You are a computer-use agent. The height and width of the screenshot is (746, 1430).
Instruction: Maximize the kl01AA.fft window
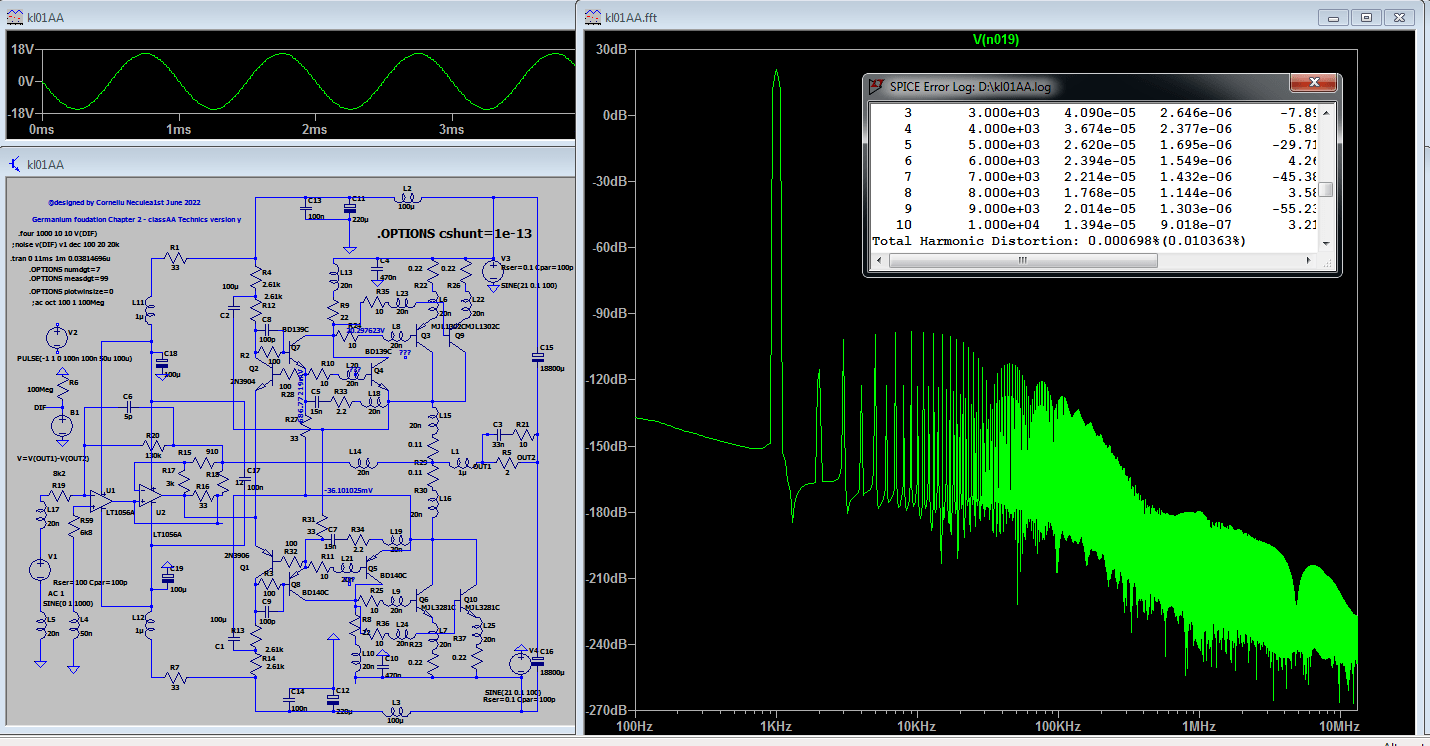(1368, 17)
